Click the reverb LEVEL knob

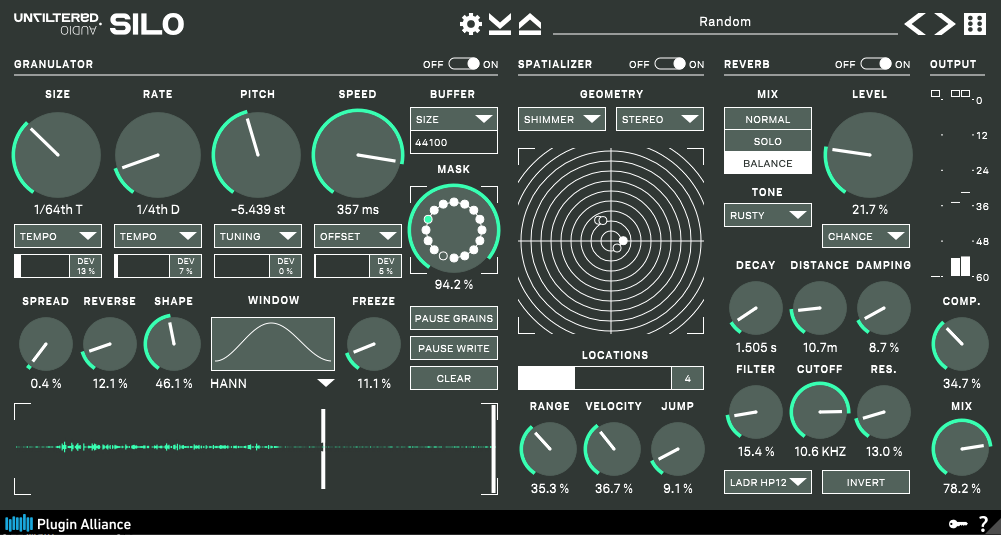[869, 154]
